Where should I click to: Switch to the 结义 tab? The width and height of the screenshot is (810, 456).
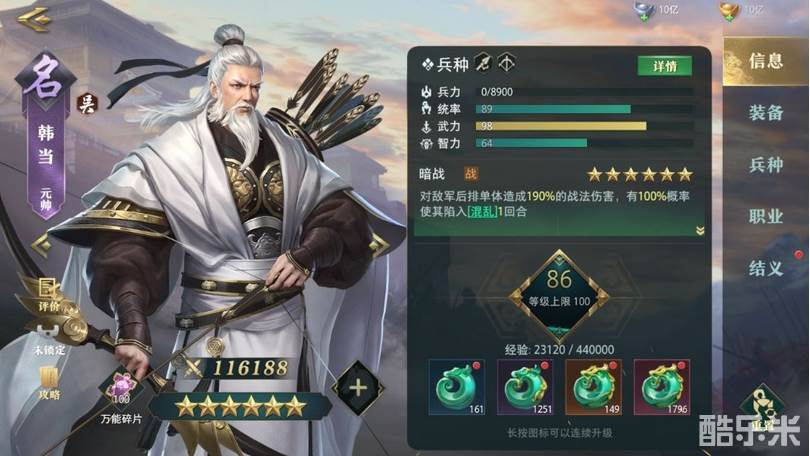point(766,268)
